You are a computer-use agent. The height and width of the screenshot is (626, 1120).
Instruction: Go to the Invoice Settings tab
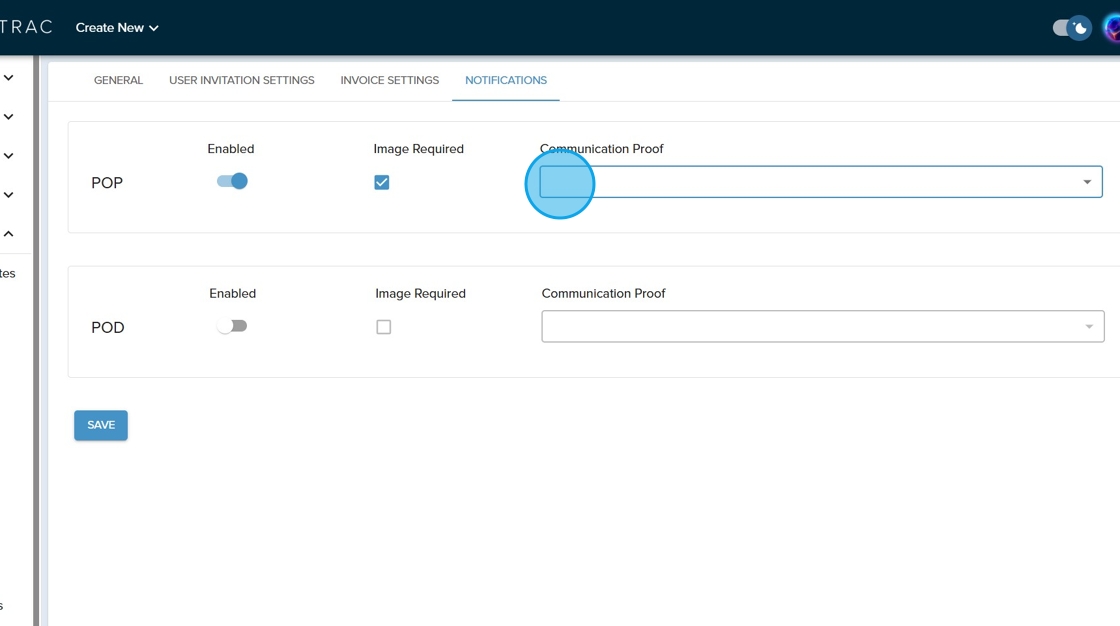pyautogui.click(x=389, y=80)
